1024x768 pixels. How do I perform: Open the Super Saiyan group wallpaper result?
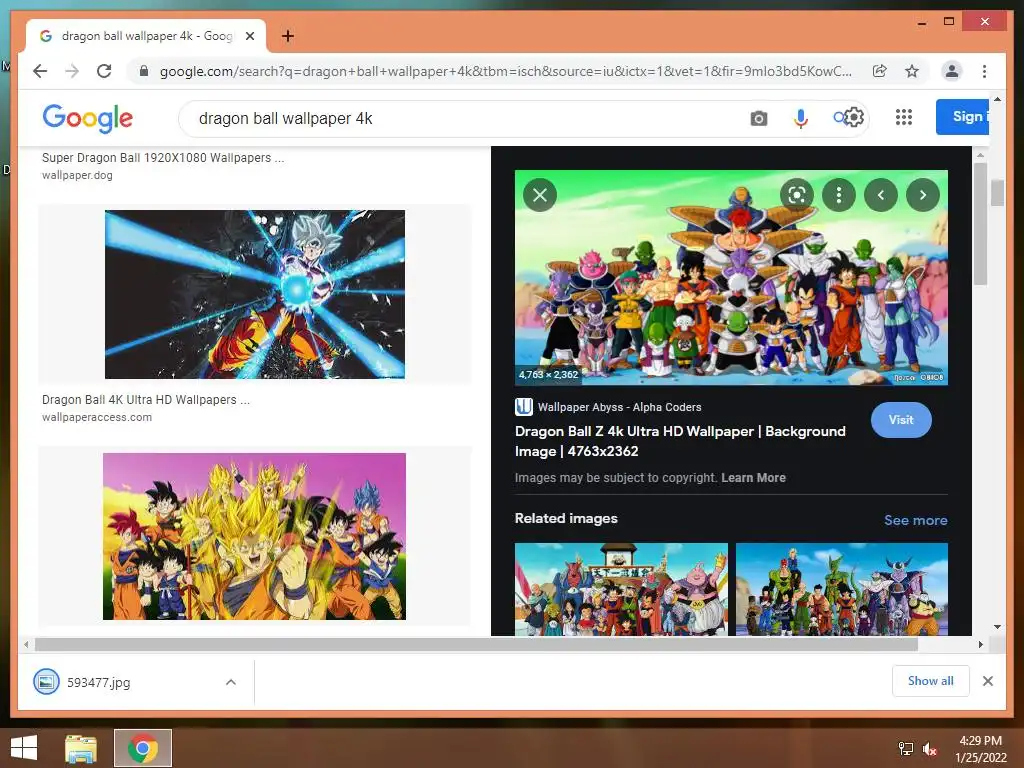254,536
